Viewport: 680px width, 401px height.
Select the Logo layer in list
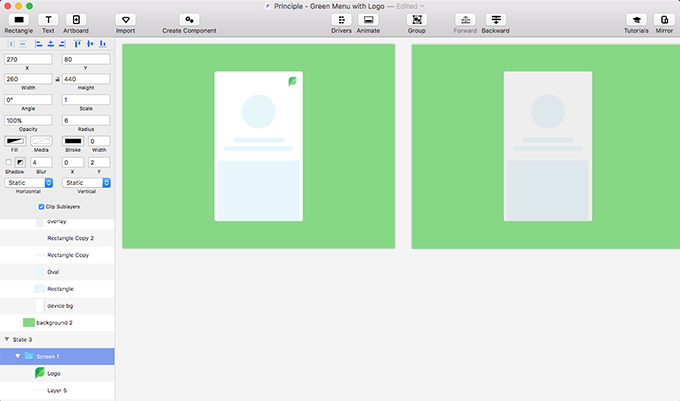point(53,372)
